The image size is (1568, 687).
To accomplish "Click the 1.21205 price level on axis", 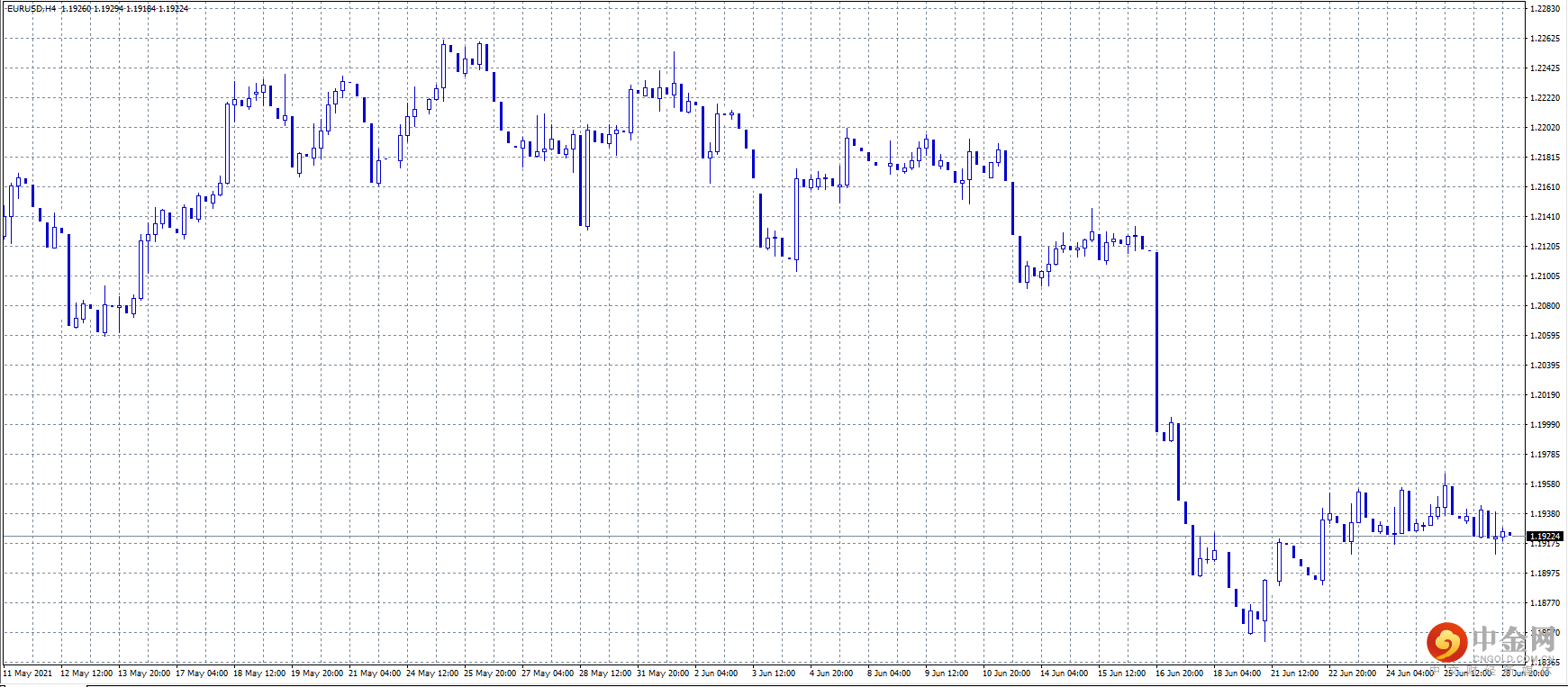I will coord(1545,247).
